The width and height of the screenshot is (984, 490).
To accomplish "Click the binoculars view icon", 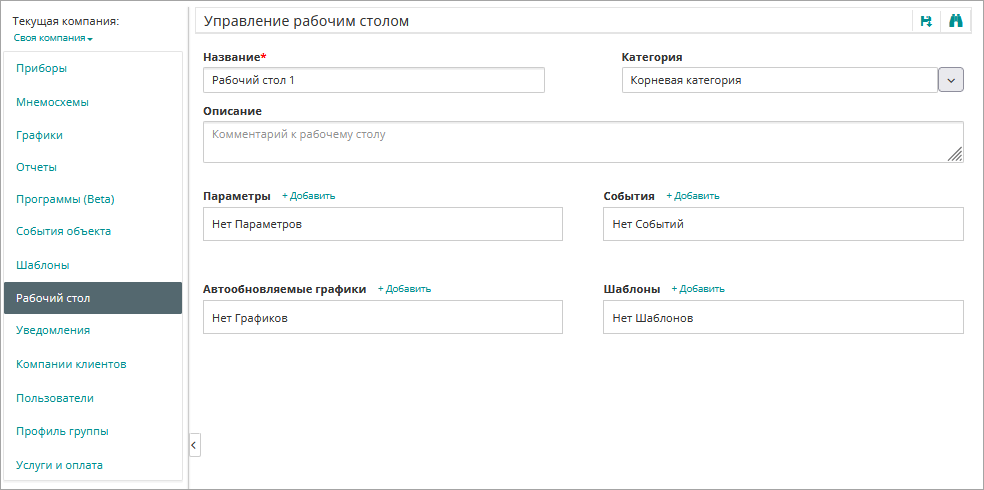I will (955, 21).
